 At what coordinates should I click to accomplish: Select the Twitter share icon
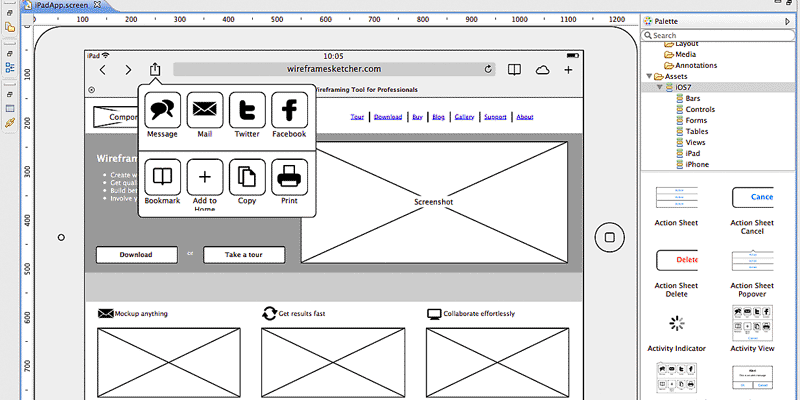pyautogui.click(x=247, y=110)
